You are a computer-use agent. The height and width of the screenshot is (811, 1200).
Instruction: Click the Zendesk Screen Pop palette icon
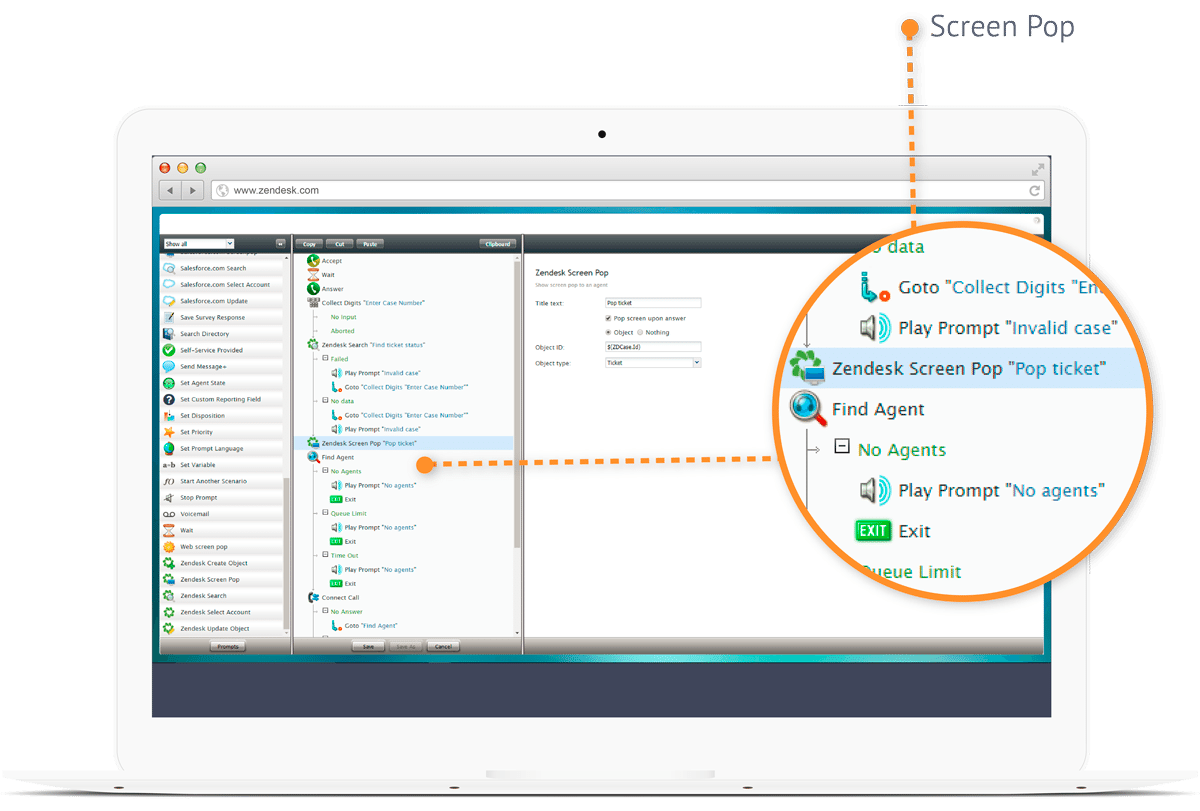(169, 579)
